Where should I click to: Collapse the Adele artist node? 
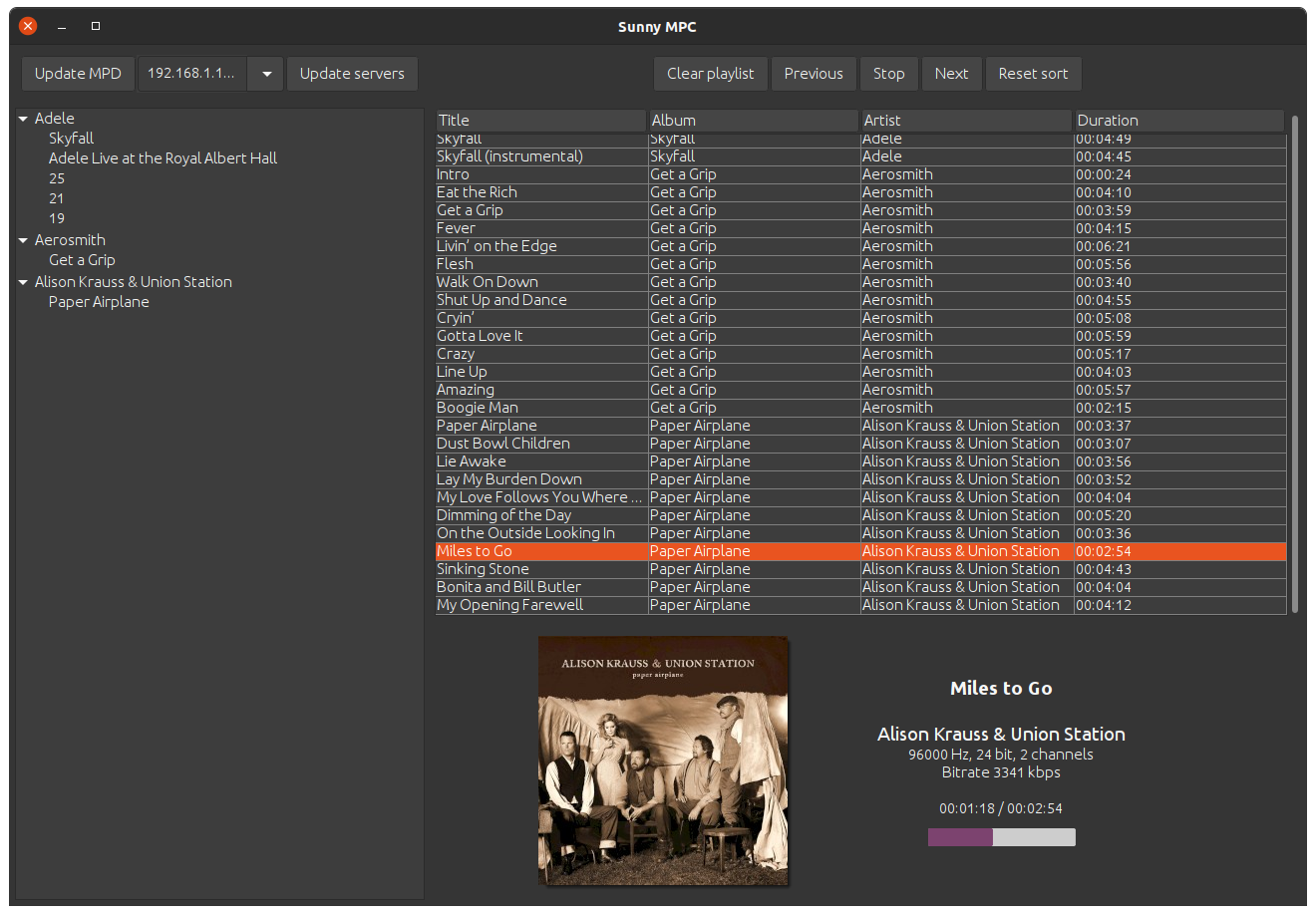coord(23,119)
